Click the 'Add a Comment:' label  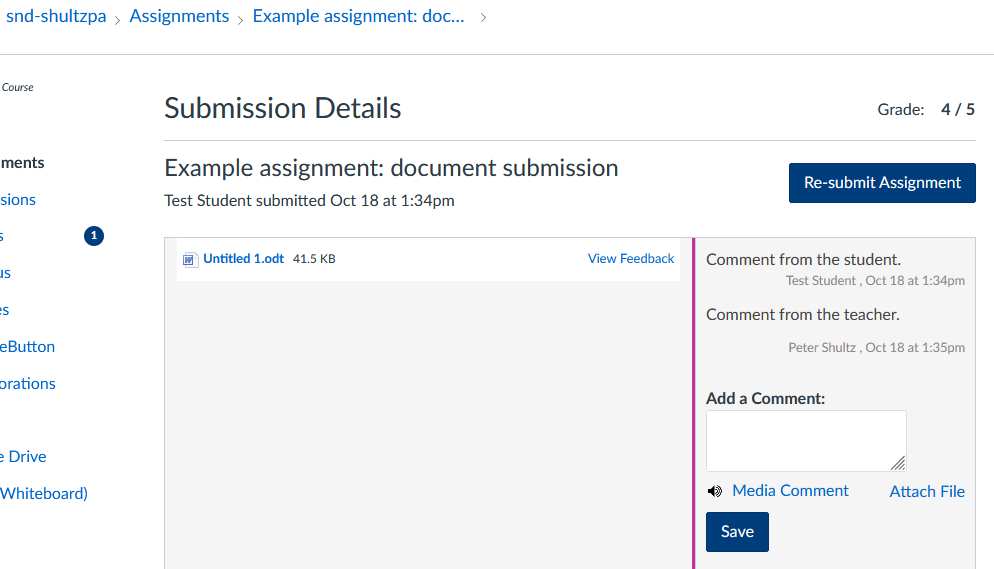[766, 399]
